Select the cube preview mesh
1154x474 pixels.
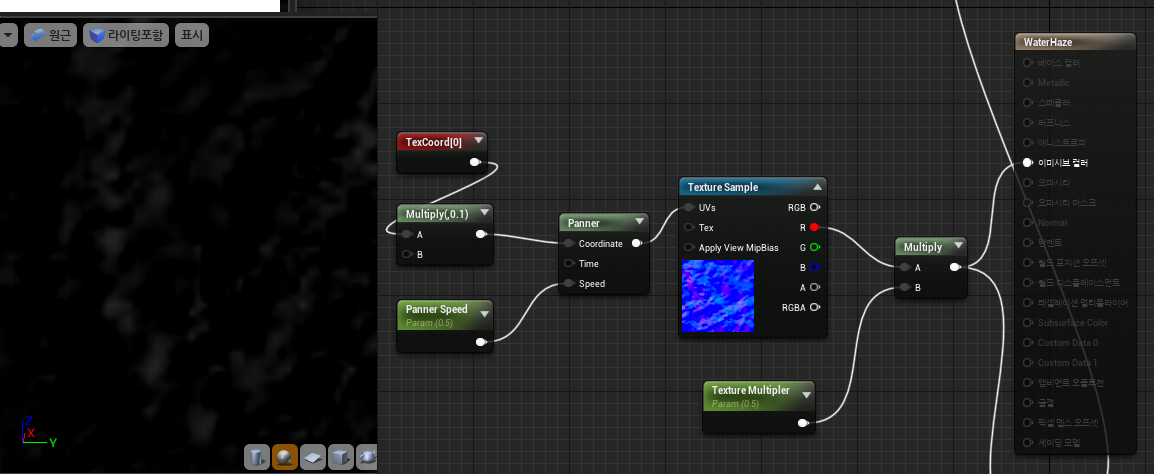pos(341,458)
